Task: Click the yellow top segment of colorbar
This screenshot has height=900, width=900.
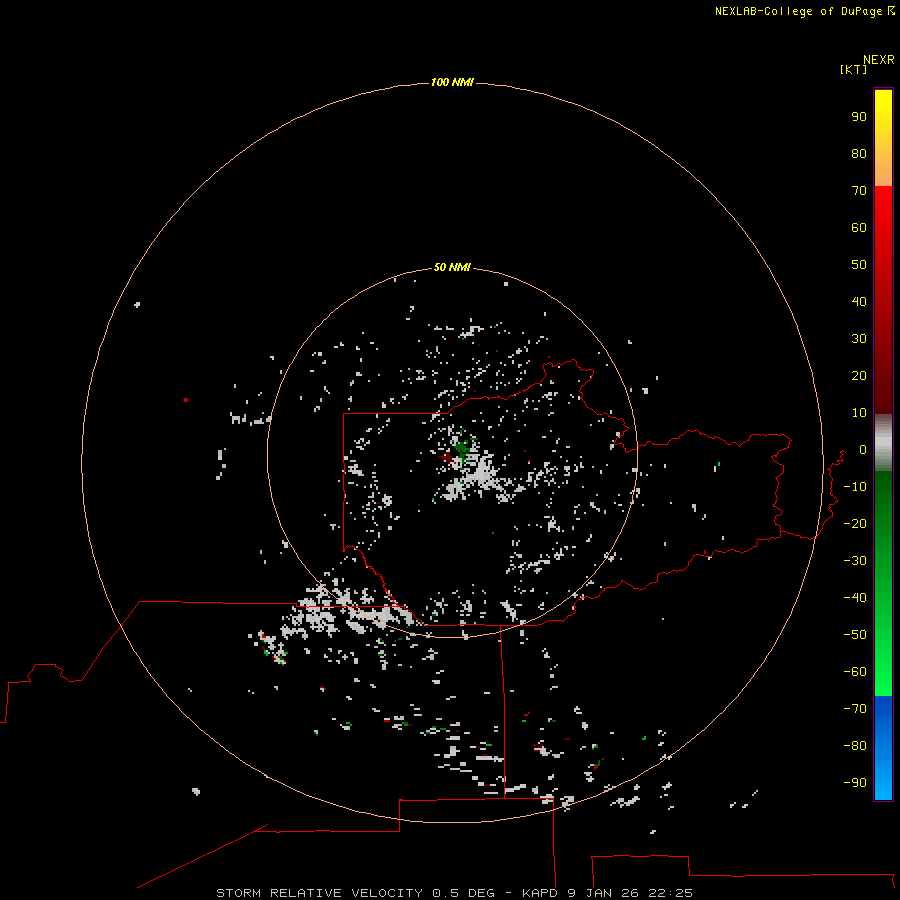Action: click(883, 138)
